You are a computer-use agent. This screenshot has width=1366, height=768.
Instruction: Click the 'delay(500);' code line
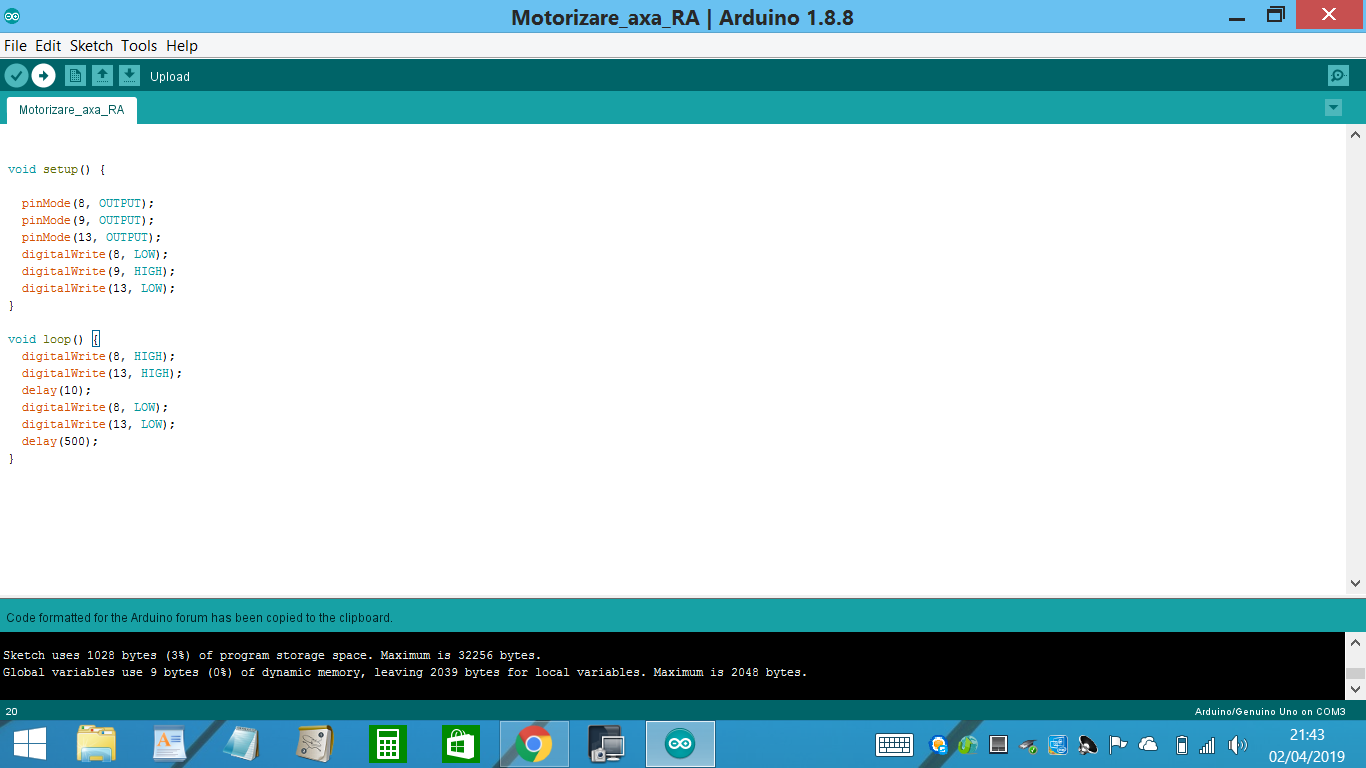(60, 442)
